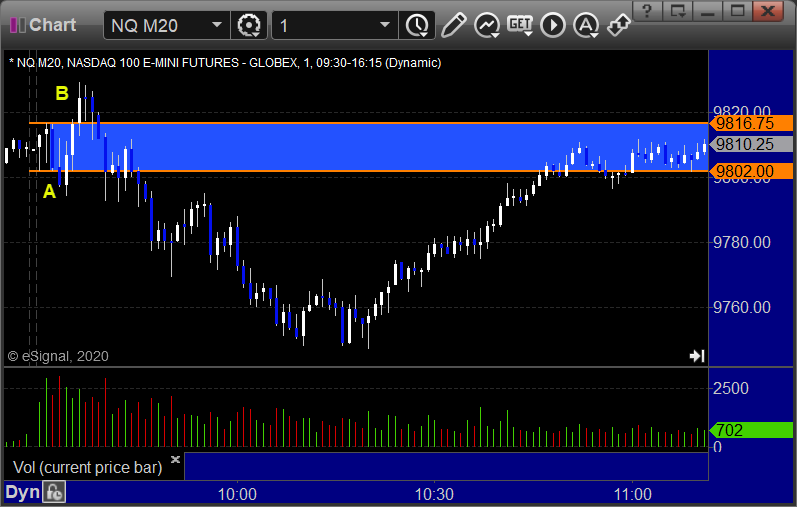The image size is (797, 507).
Task: Expand the NQ M20 symbol dropdown
Action: click(217, 25)
